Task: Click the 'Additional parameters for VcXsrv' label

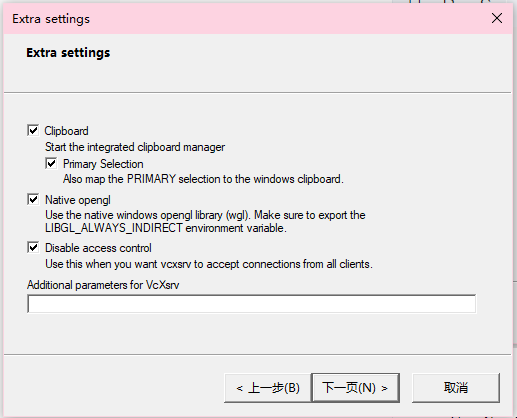Action: (103, 285)
